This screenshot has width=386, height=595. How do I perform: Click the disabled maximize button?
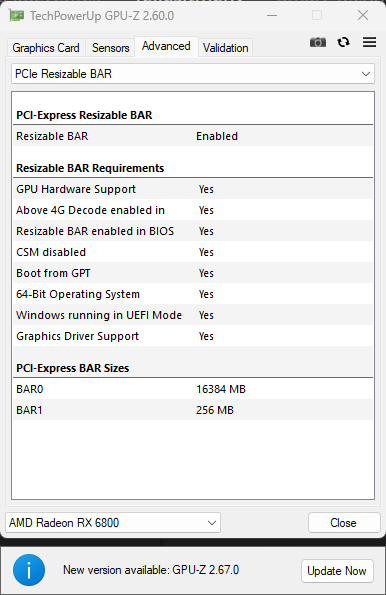pyautogui.click(x=317, y=16)
